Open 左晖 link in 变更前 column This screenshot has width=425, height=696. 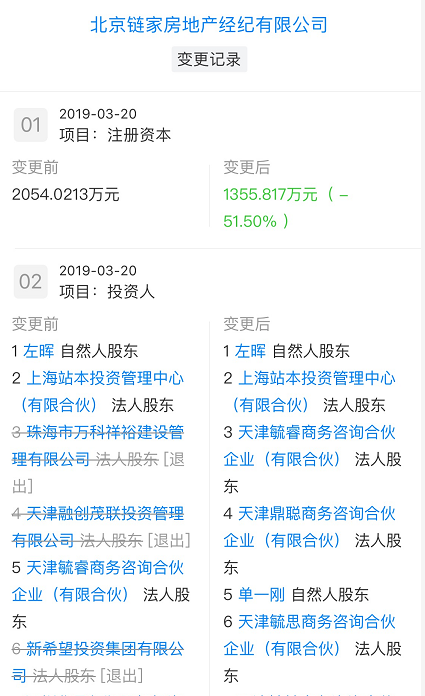[39, 351]
